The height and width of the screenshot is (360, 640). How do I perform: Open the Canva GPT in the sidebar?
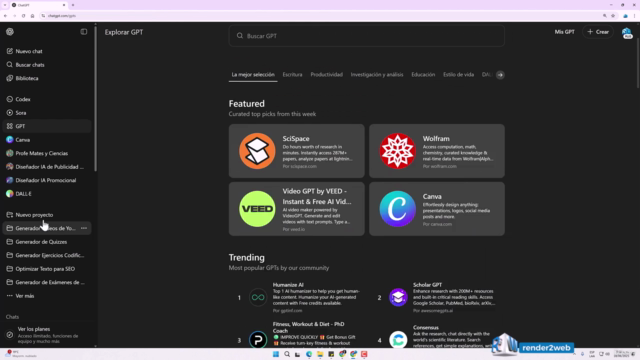point(47,140)
